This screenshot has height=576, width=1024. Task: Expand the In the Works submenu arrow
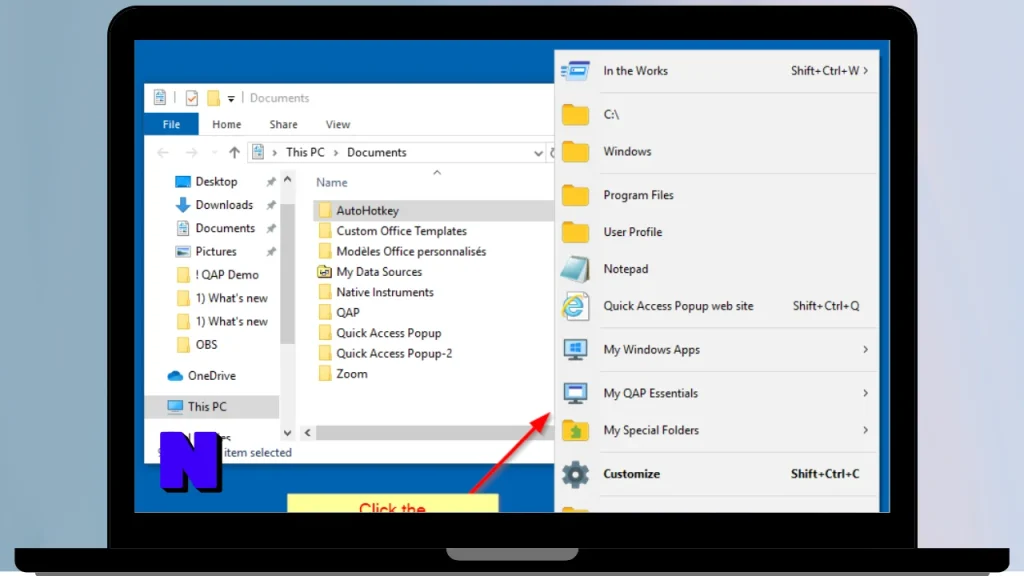click(x=866, y=71)
